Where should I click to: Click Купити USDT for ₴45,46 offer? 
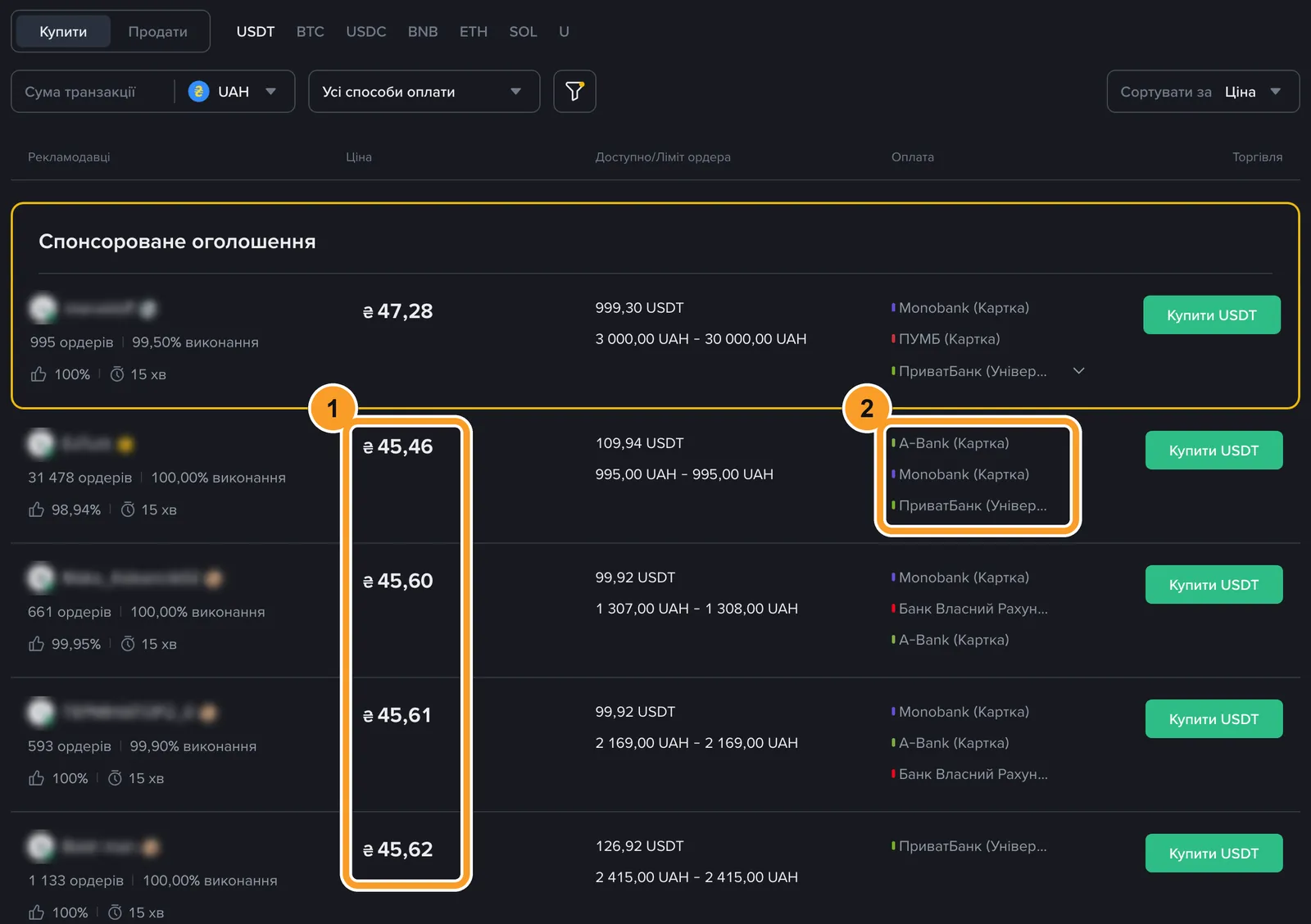click(x=1213, y=450)
